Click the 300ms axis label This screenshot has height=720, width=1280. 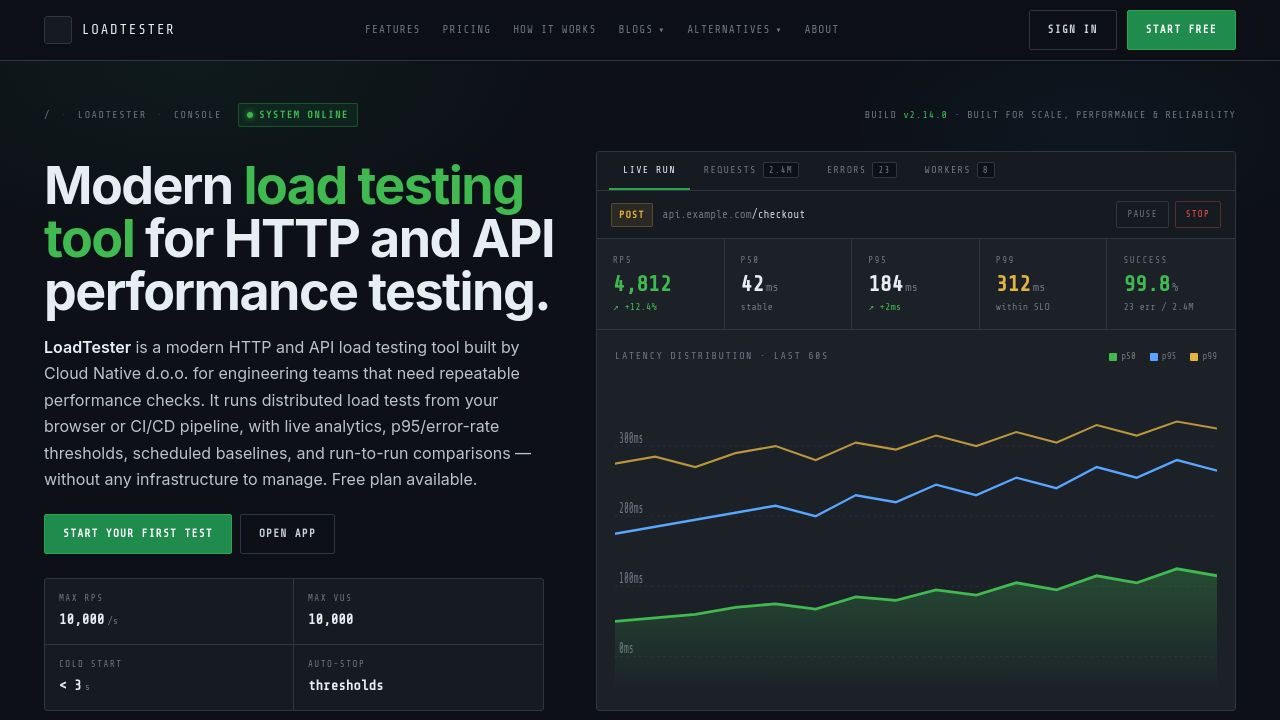tap(631, 438)
